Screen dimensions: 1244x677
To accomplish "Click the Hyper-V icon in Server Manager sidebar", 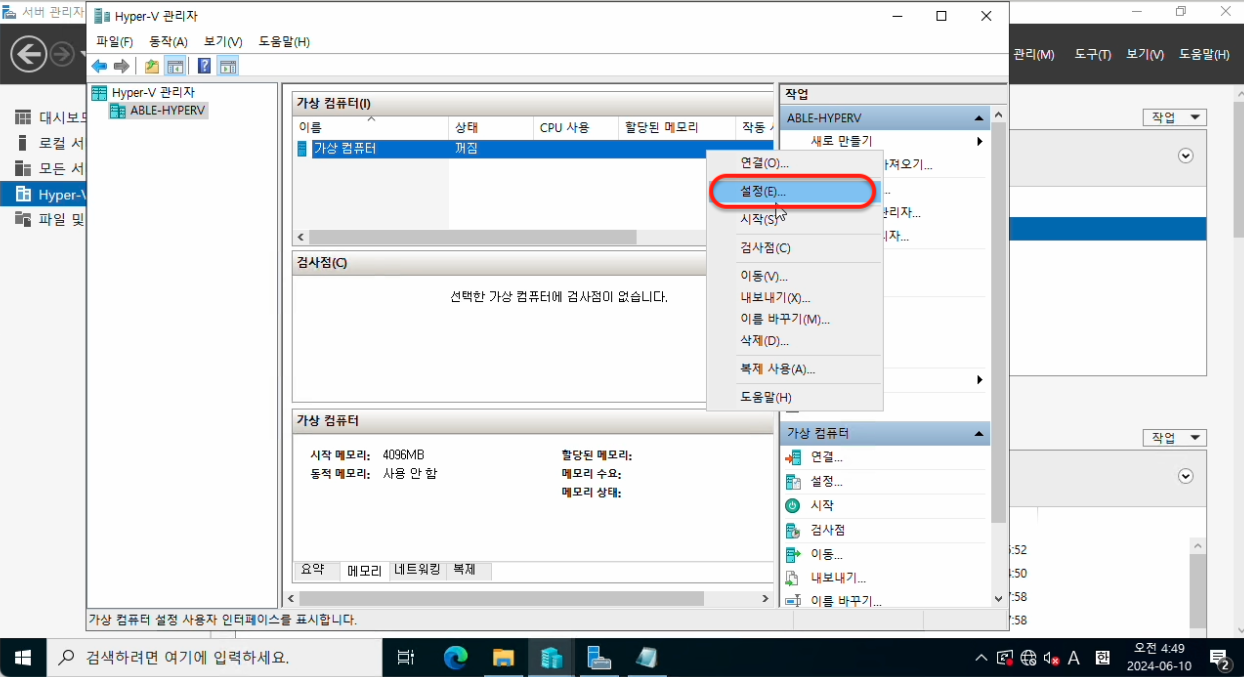I will coord(22,194).
